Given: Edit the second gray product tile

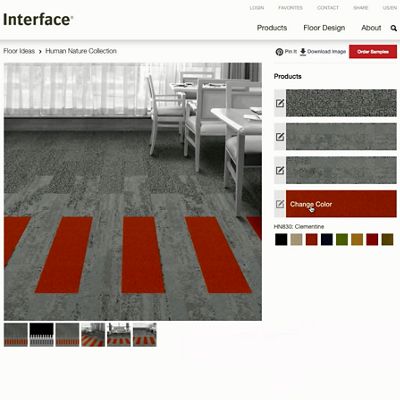Looking at the screenshot, I should 280,137.
